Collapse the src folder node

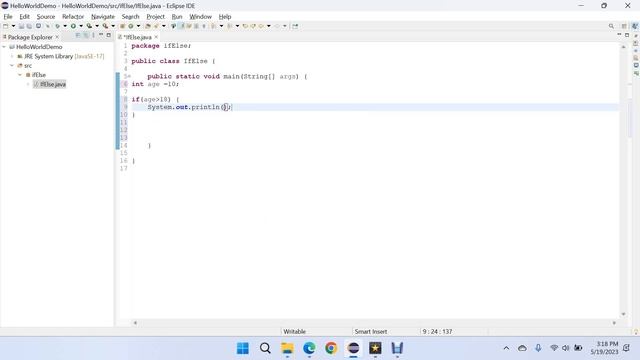[12, 66]
